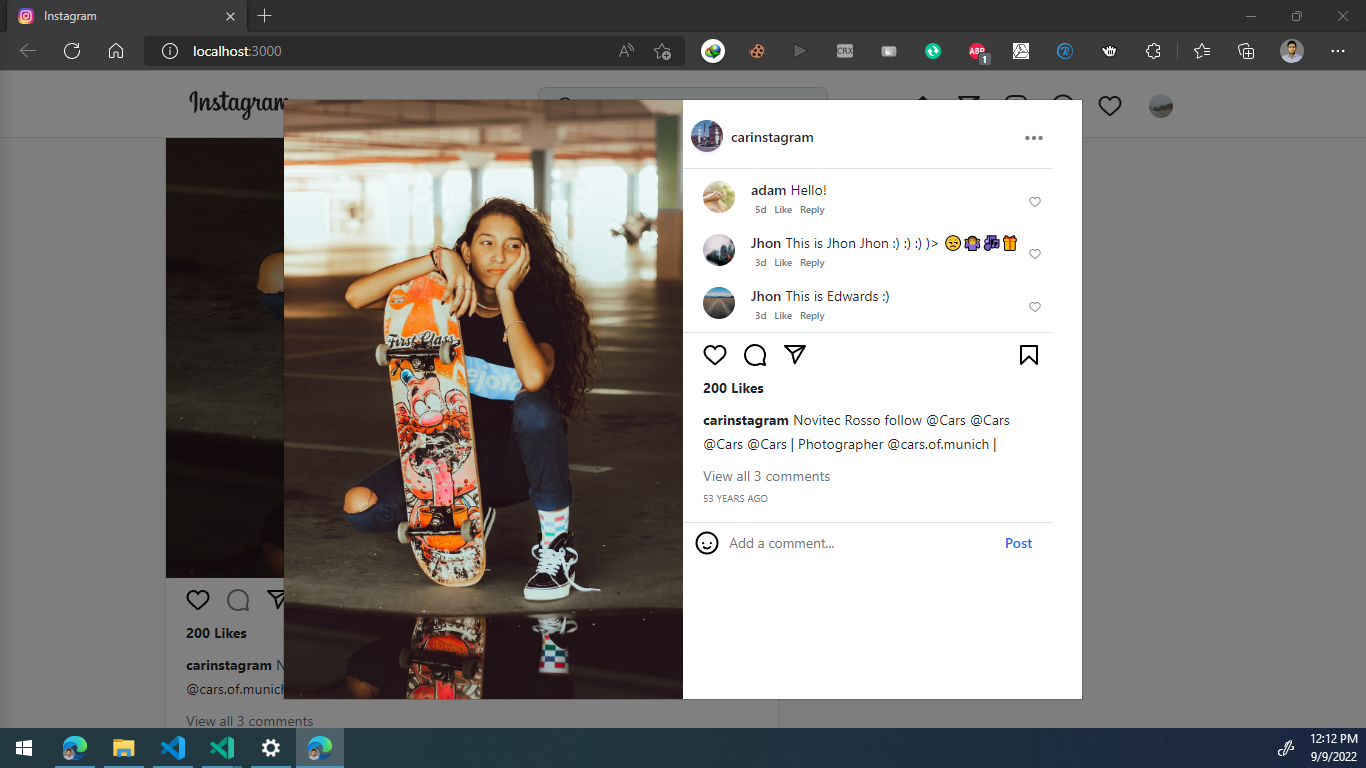Image resolution: width=1366 pixels, height=768 pixels.
Task: Open the browser Favorites list icon
Action: [x=1202, y=51]
